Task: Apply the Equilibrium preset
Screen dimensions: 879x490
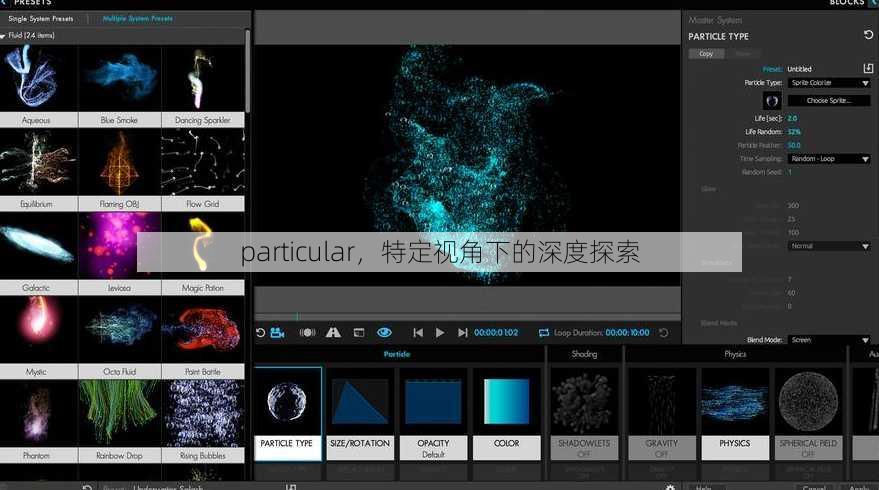Action: 38,170
